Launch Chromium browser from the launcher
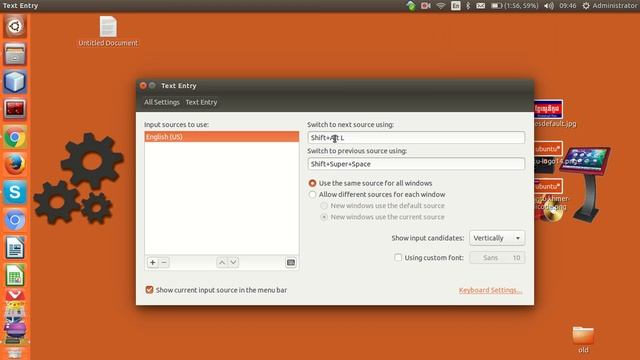The image size is (640, 360). (15, 220)
